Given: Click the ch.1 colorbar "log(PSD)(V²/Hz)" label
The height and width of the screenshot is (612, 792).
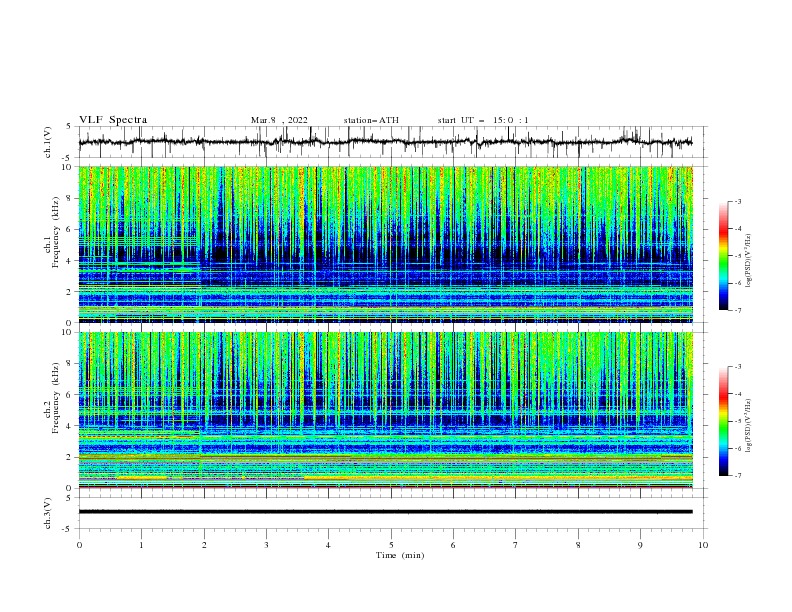Looking at the screenshot, I should point(749,261).
